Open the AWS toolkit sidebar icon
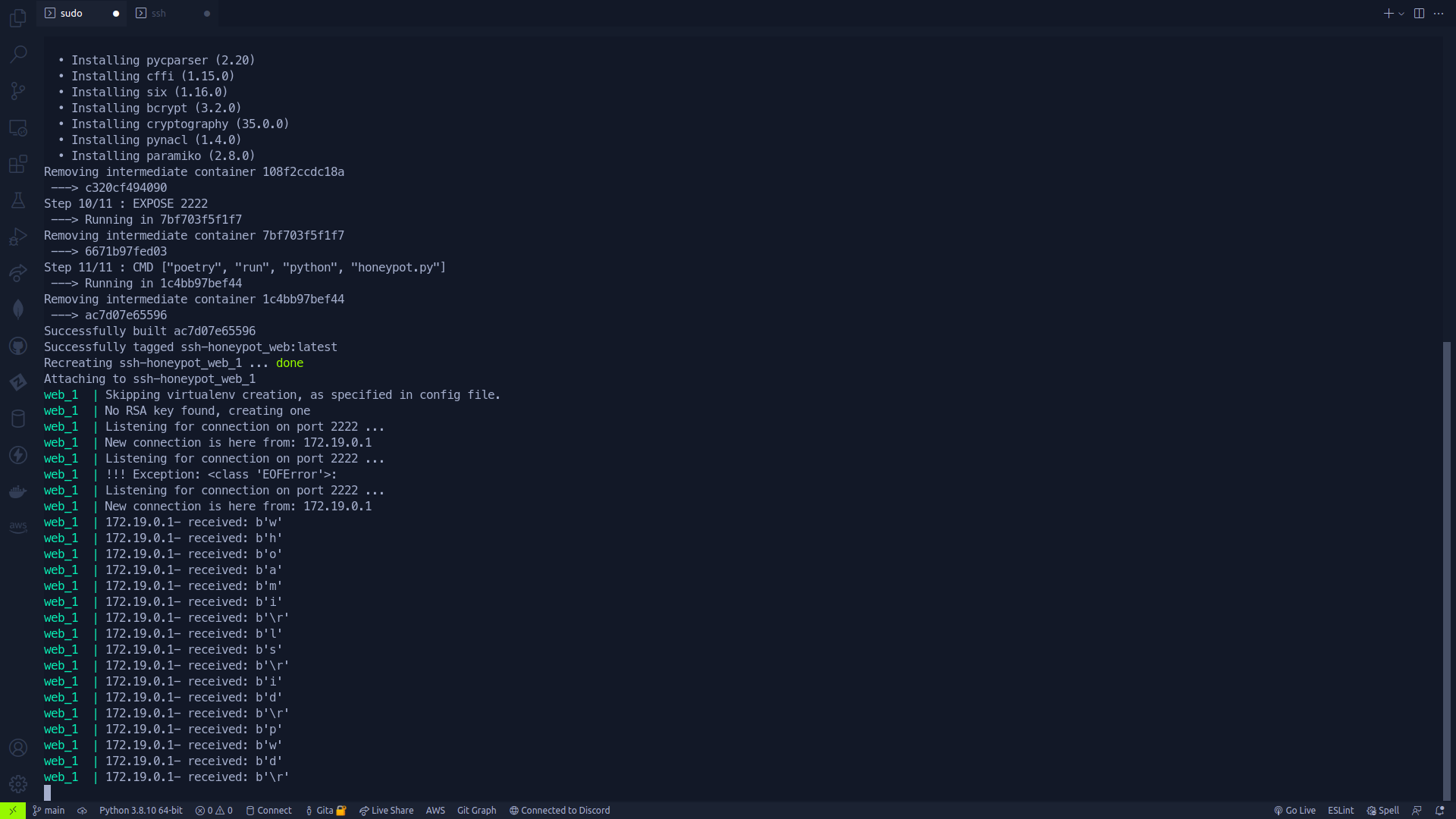Viewport: 1456px width, 819px height. 18,527
